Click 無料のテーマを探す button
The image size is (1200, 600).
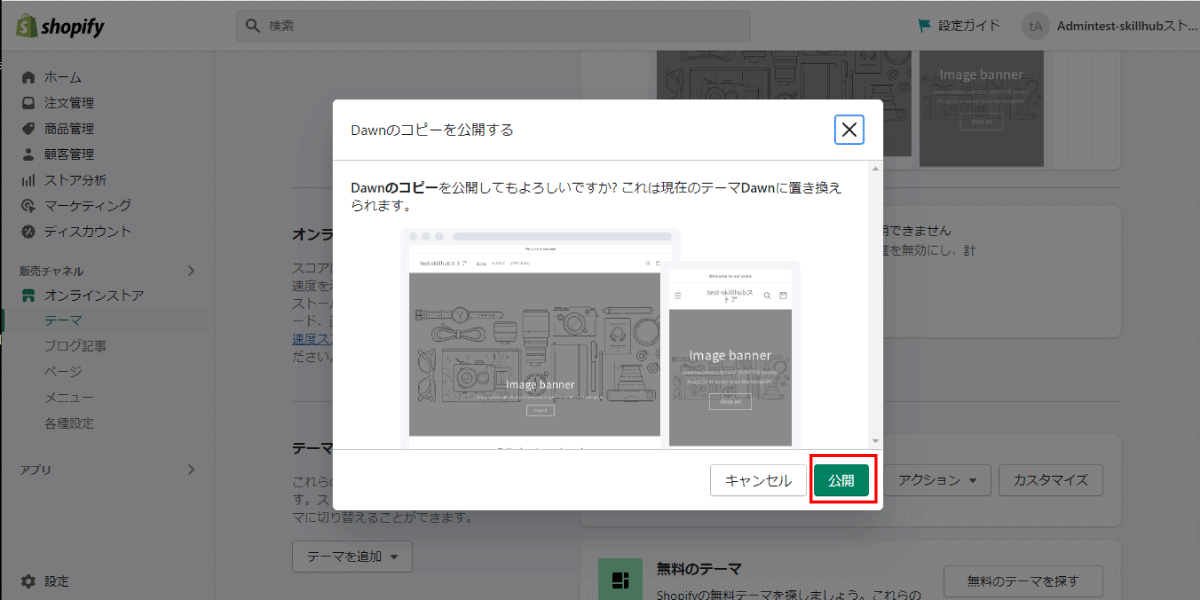click(x=1023, y=580)
